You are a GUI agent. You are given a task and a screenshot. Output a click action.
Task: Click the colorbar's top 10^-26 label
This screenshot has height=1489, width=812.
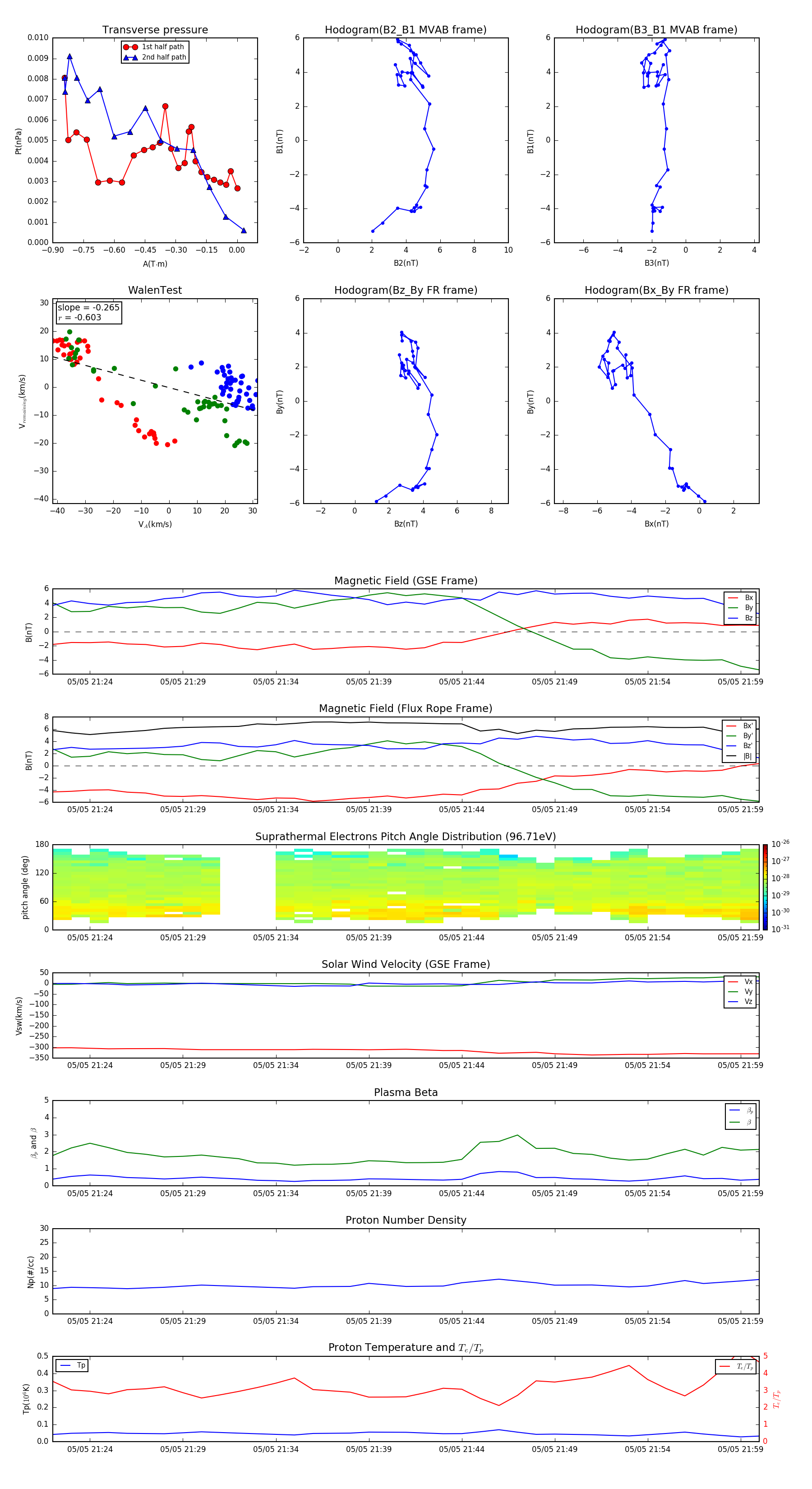pyautogui.click(x=780, y=844)
